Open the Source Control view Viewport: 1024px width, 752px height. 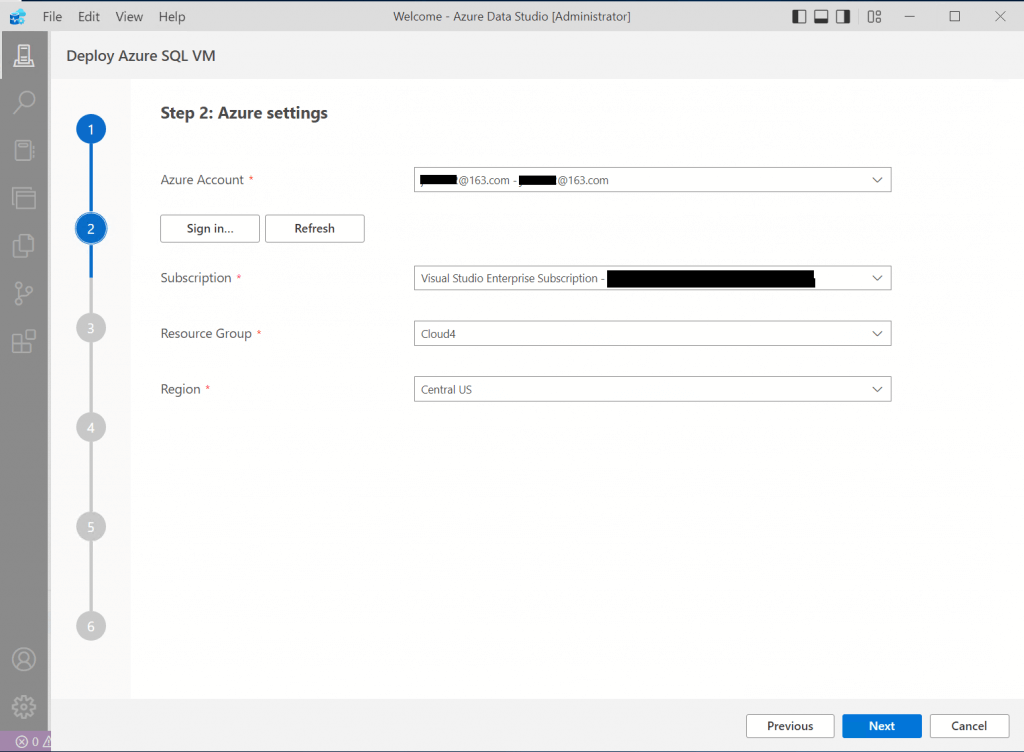point(24,293)
